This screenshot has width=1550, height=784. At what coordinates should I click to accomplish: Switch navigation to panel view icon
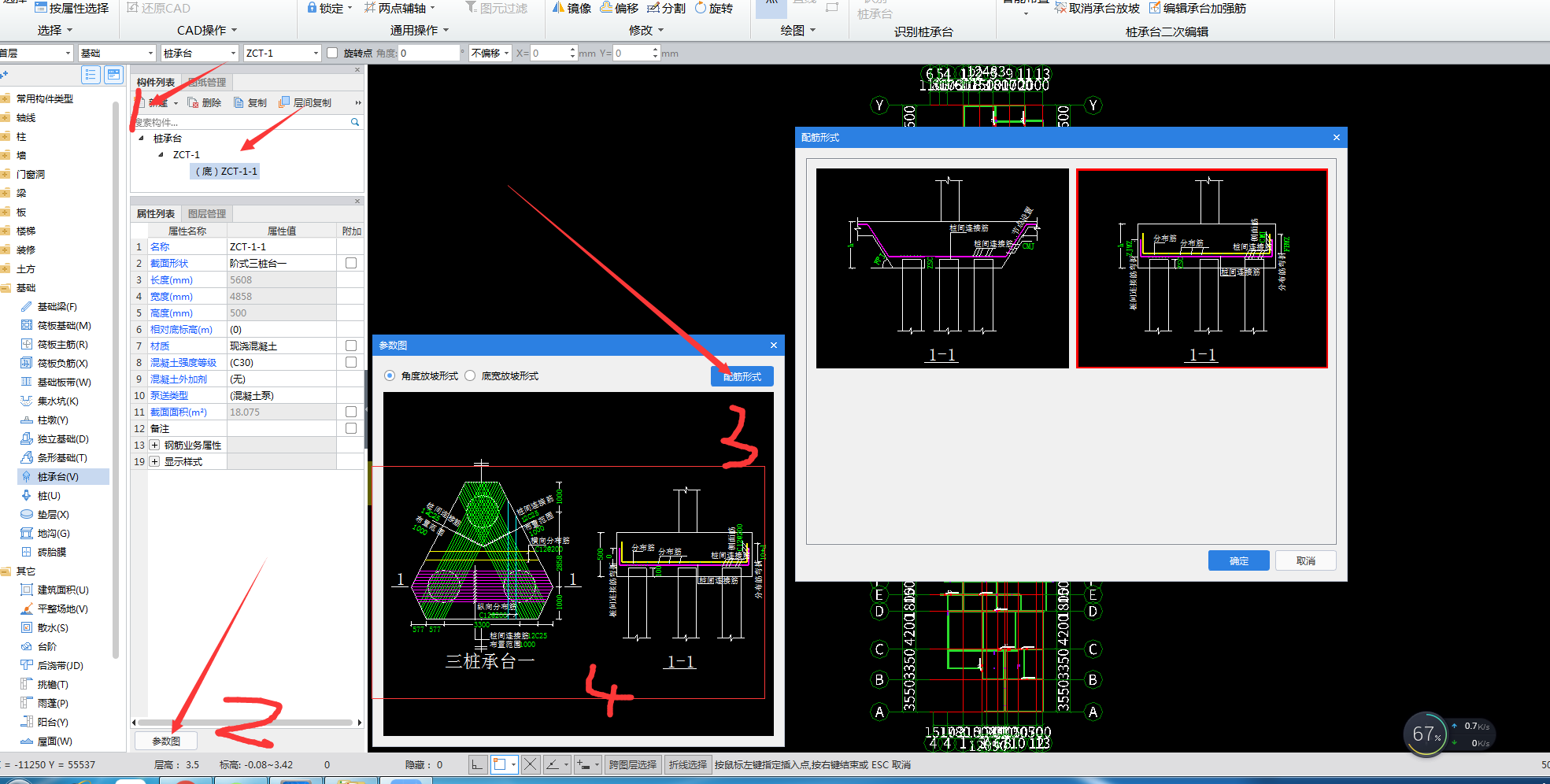(114, 75)
